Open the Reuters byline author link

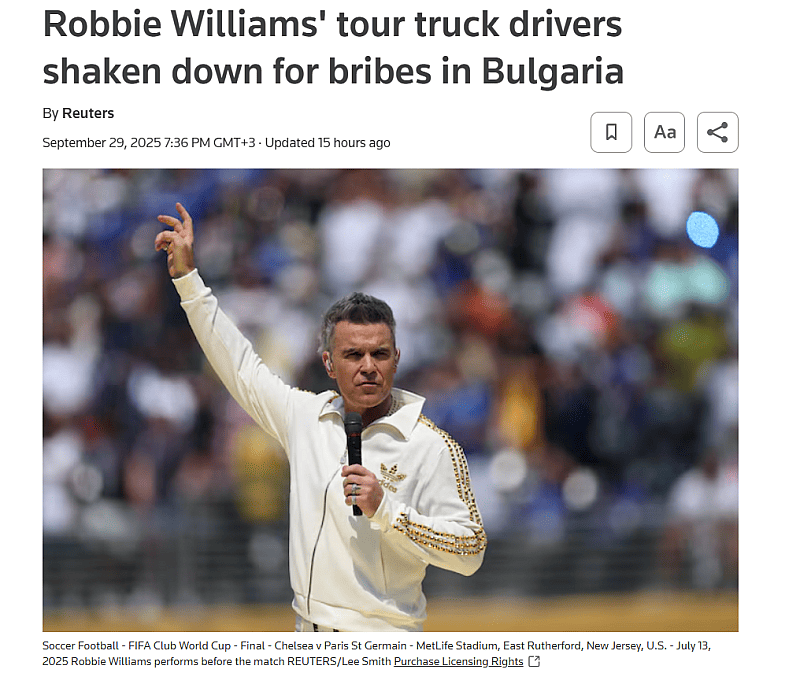click(88, 113)
